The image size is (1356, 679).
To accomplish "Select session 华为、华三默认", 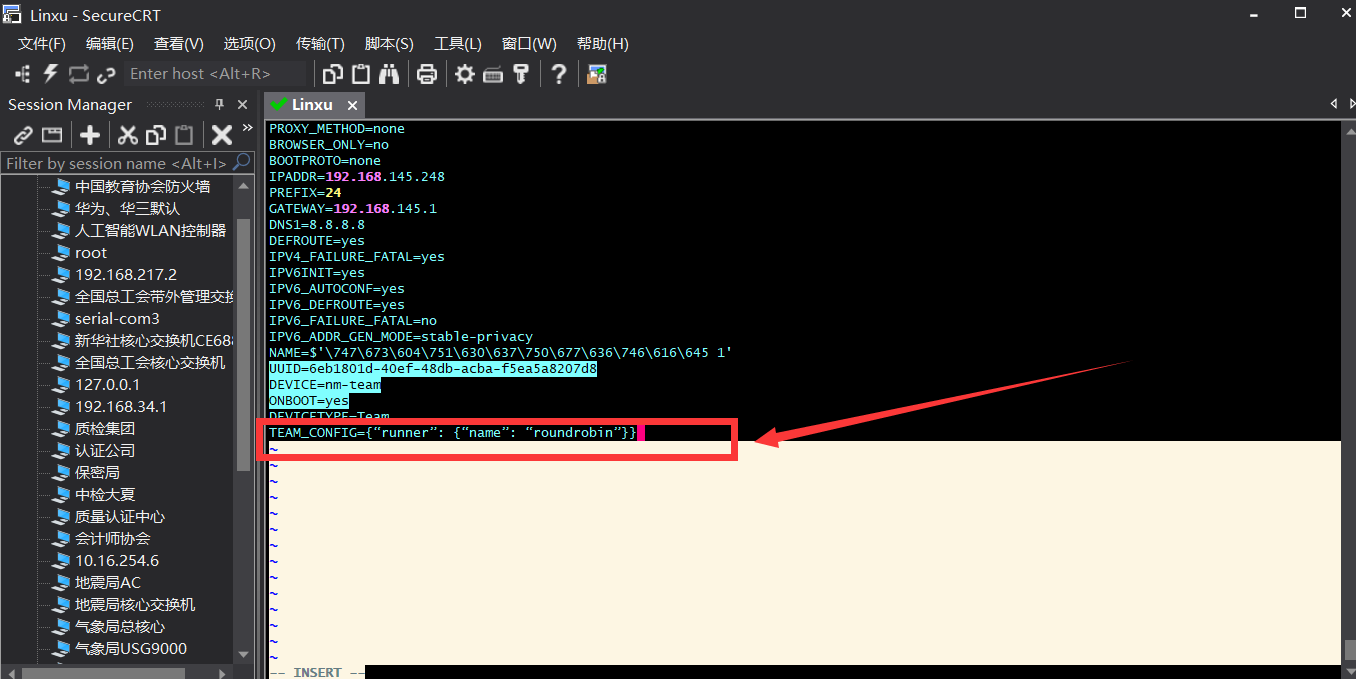I will pos(127,208).
